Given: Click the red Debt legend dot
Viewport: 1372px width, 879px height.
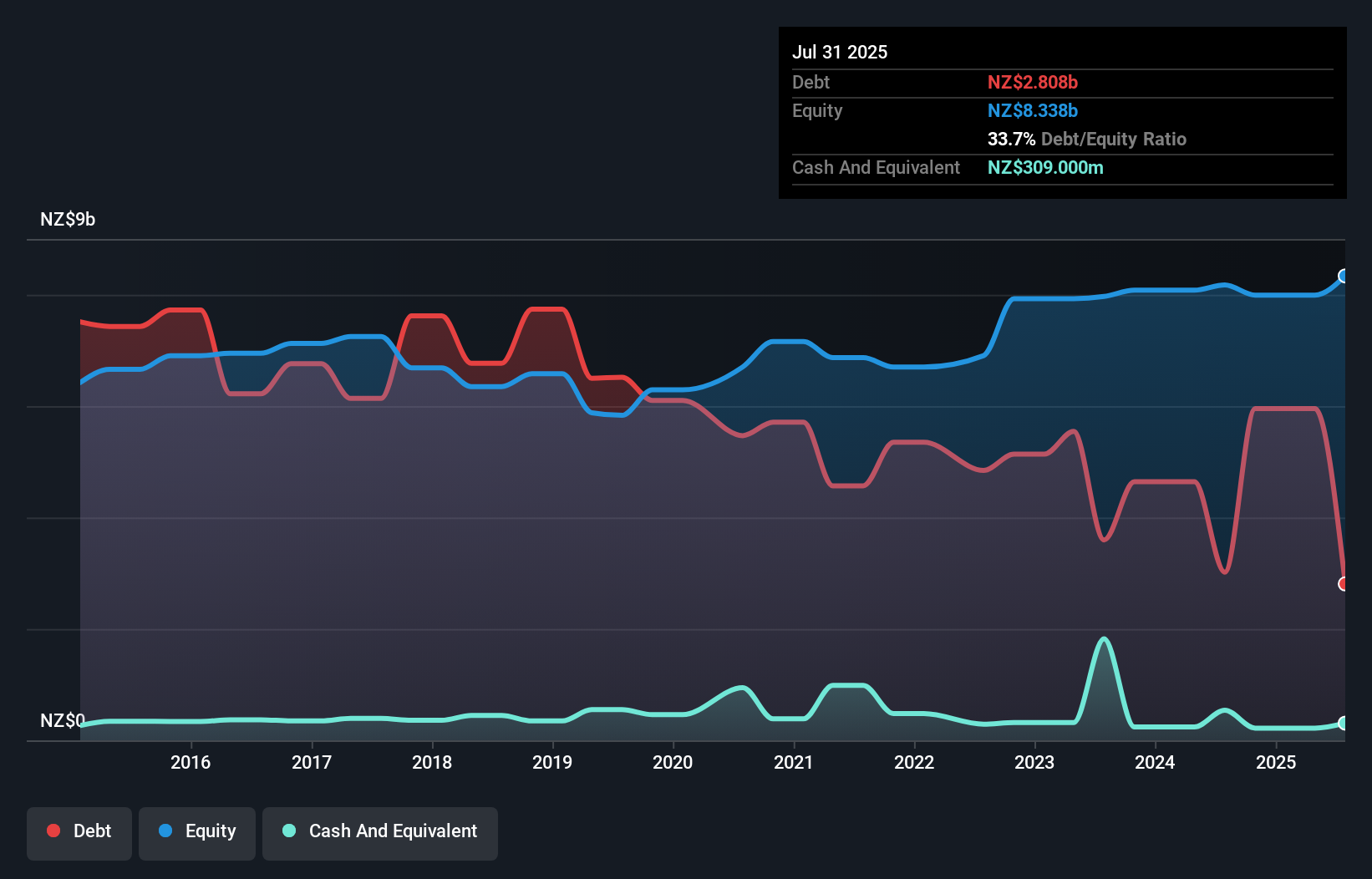Looking at the screenshot, I should 53,831.
